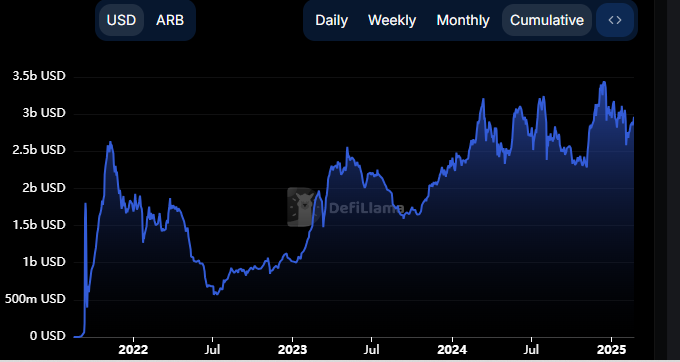The height and width of the screenshot is (362, 680).
Task: Select the Daily interval tab
Action: (332, 20)
